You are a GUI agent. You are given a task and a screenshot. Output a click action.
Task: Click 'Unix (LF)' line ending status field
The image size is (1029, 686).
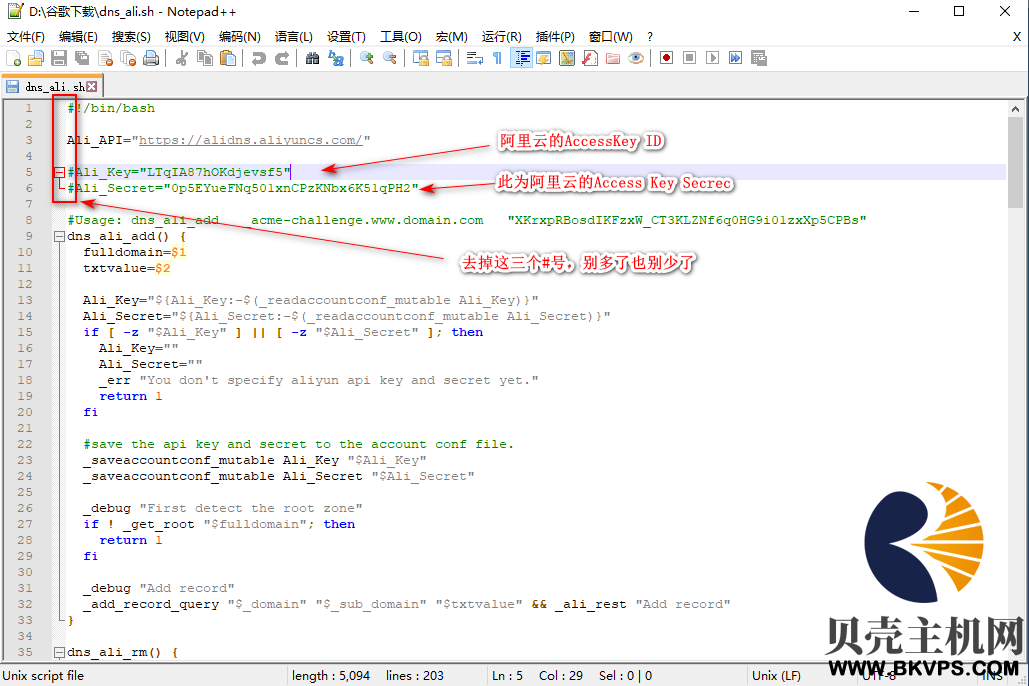pyautogui.click(x=776, y=675)
